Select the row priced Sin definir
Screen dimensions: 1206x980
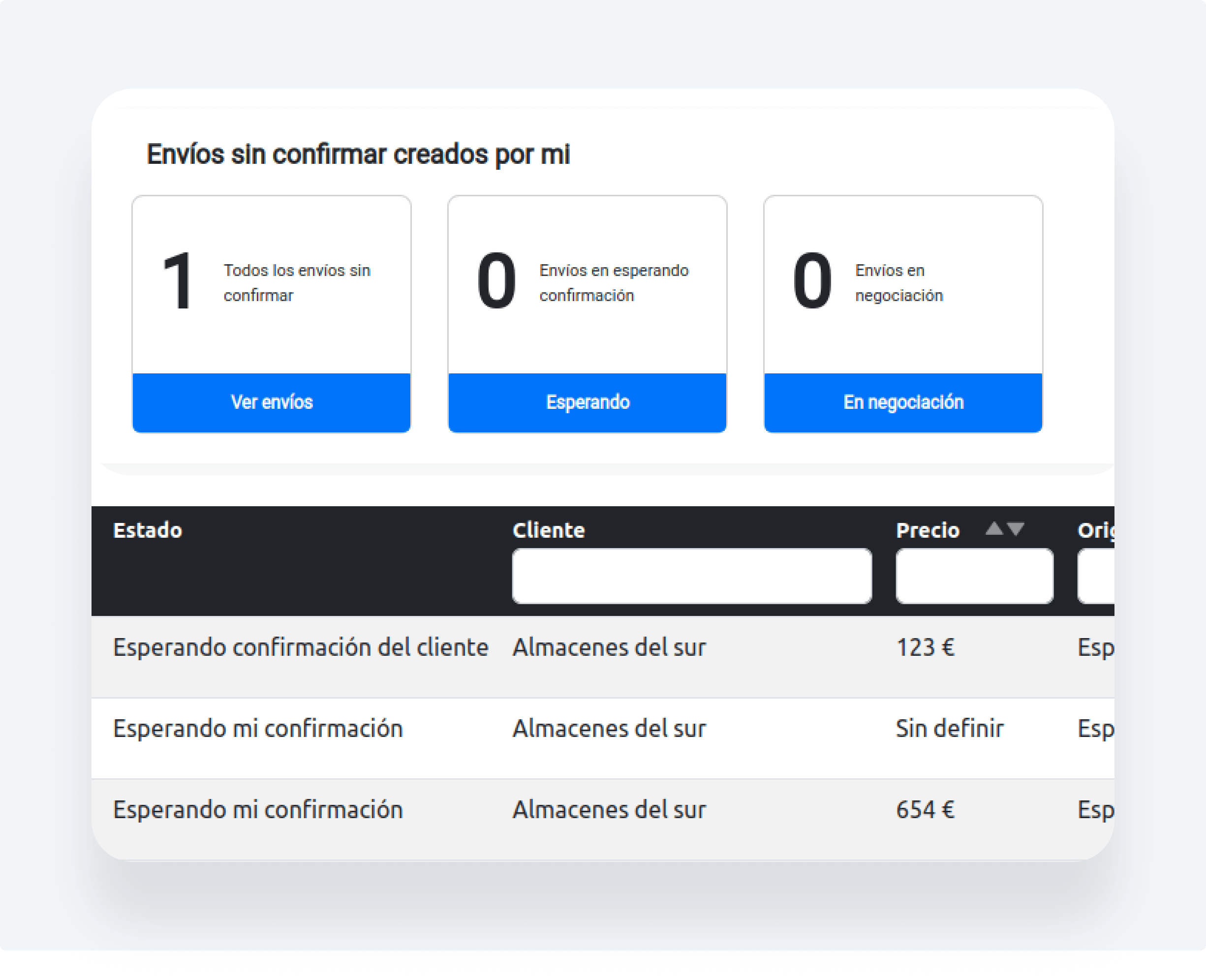(x=950, y=729)
